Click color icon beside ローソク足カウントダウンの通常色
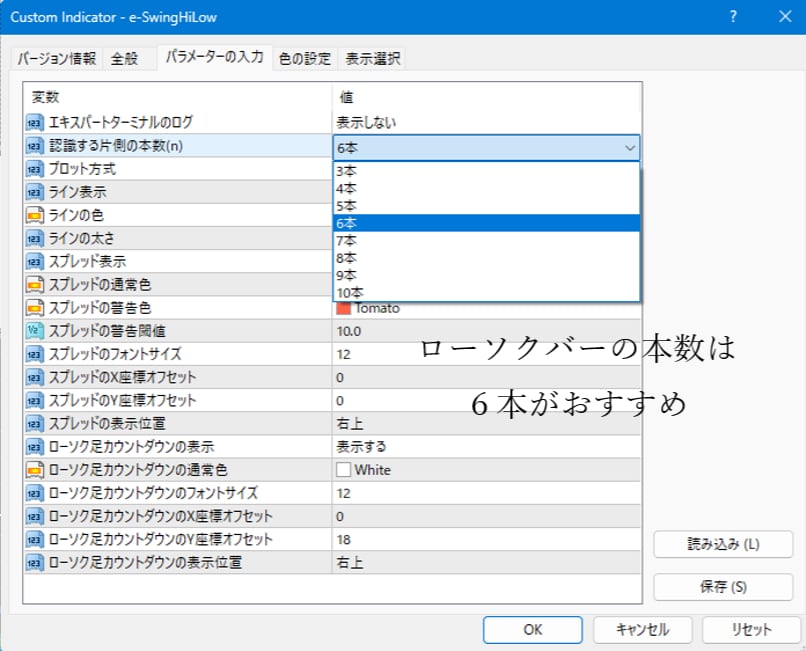Image resolution: width=806 pixels, height=651 pixels. point(34,470)
